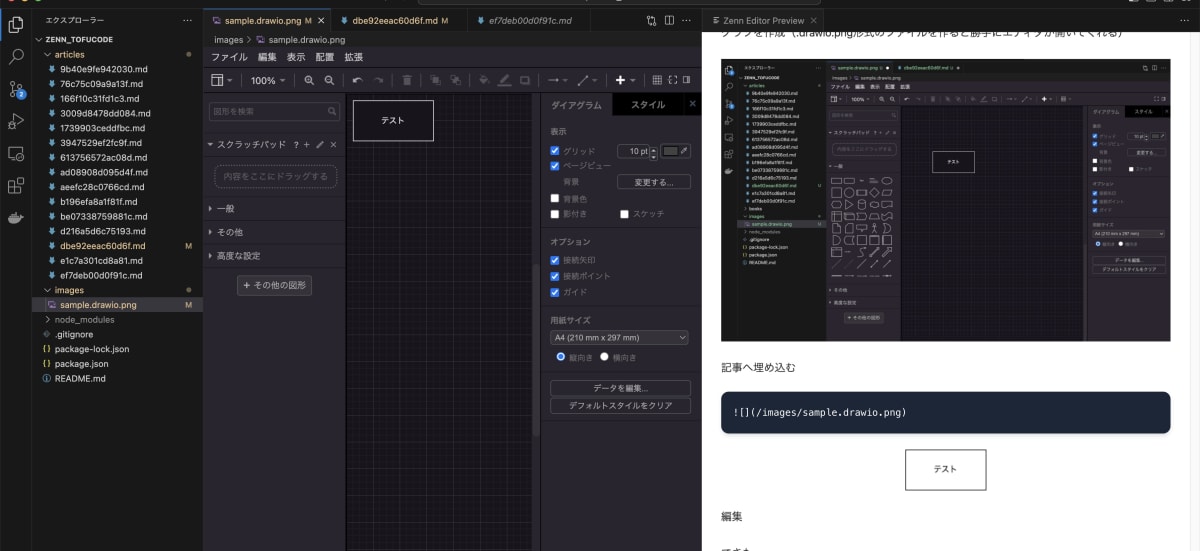This screenshot has height=551, width=1200.
Task: Click the table grid toolbar icon
Action: 657,80
